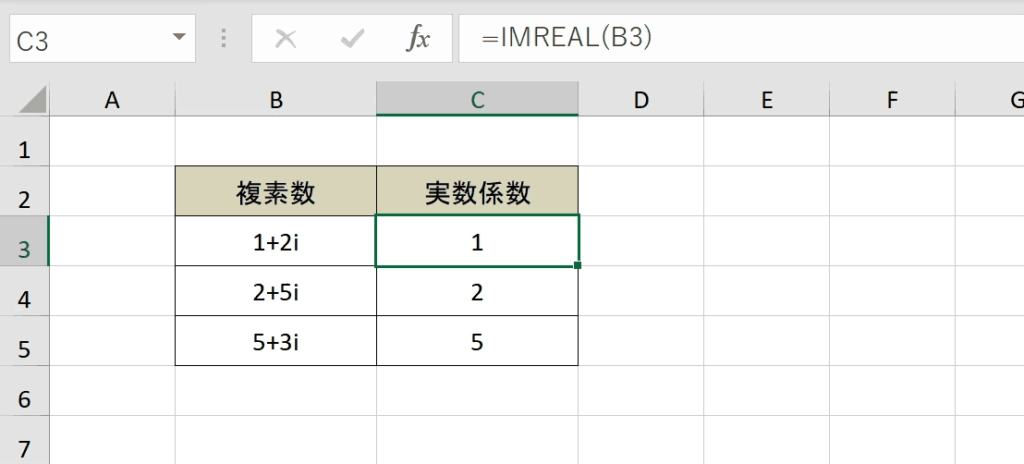The height and width of the screenshot is (464, 1024).
Task: Click the Name Box showing C3
Action: pos(103,39)
